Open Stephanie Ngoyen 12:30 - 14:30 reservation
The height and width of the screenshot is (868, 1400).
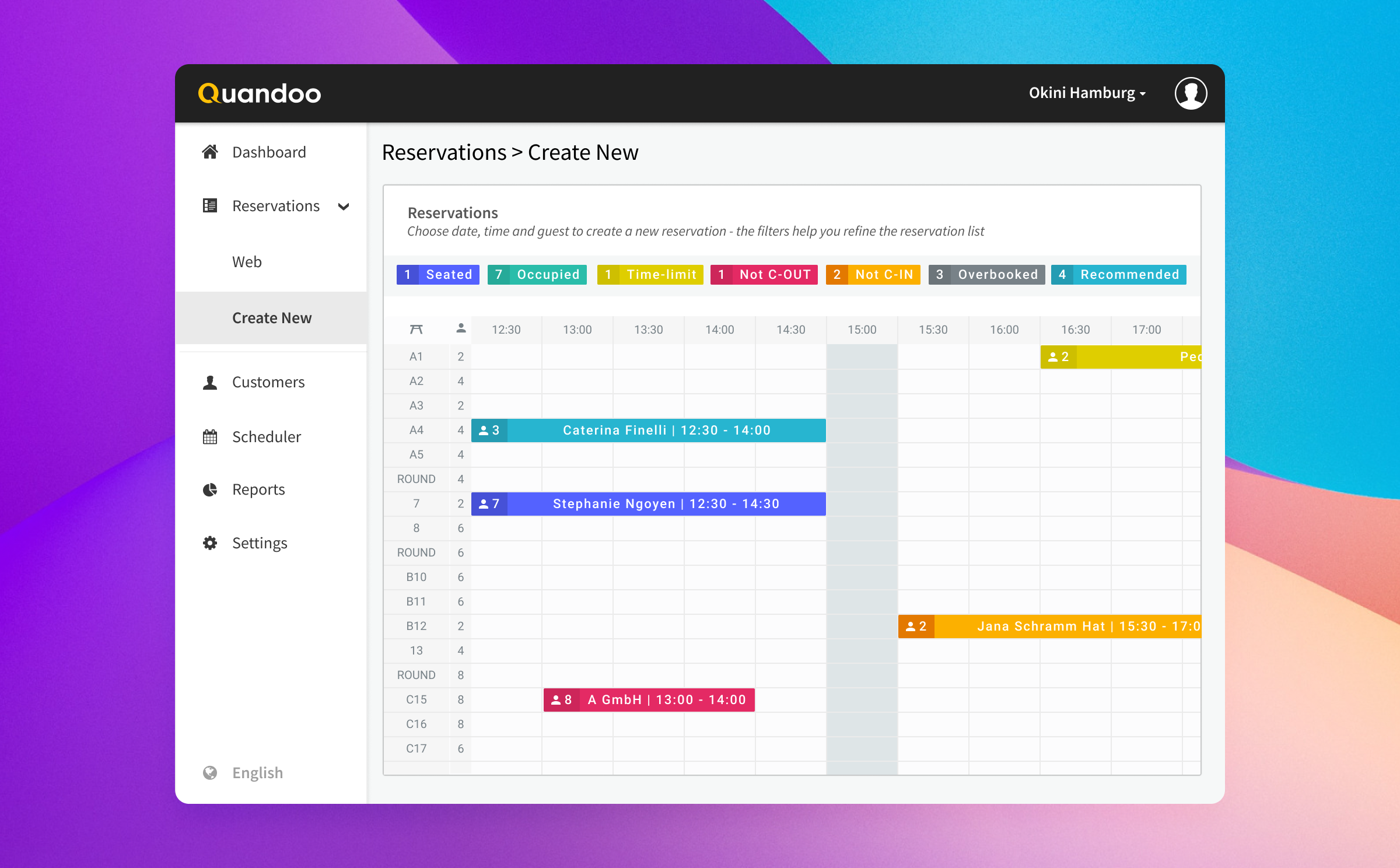click(649, 504)
